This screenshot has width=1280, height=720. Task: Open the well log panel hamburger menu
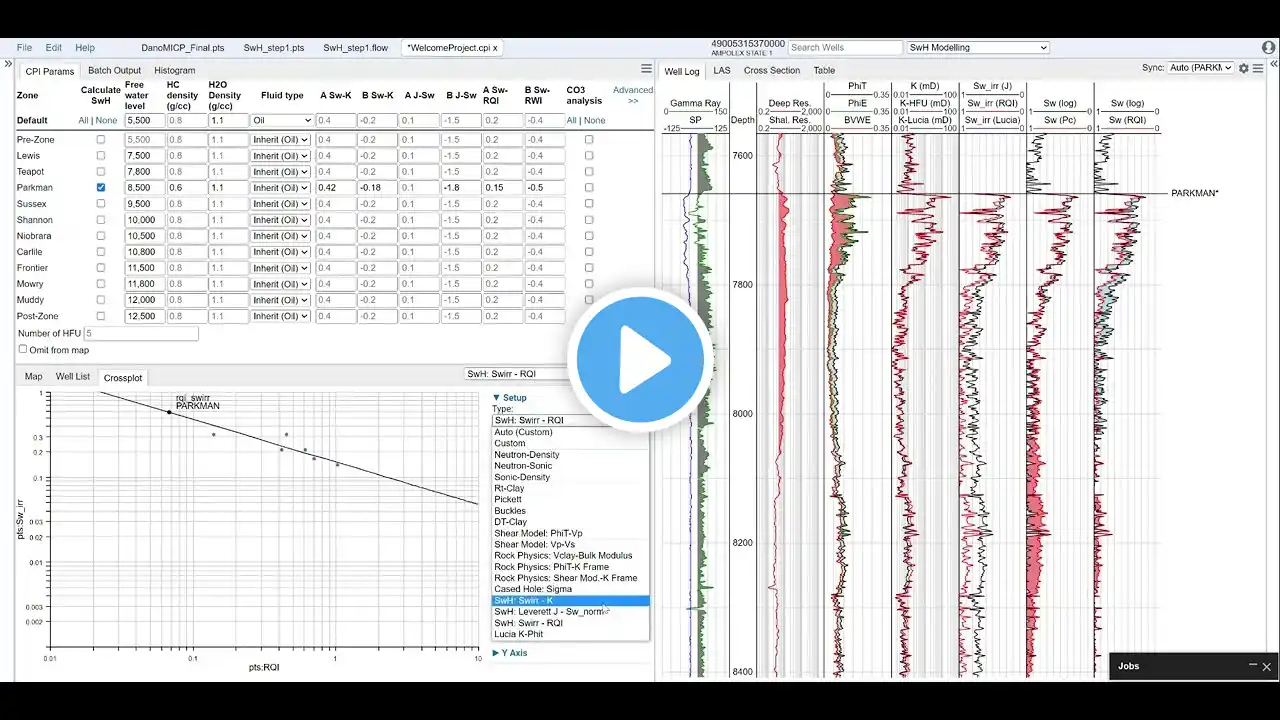(x=1258, y=68)
